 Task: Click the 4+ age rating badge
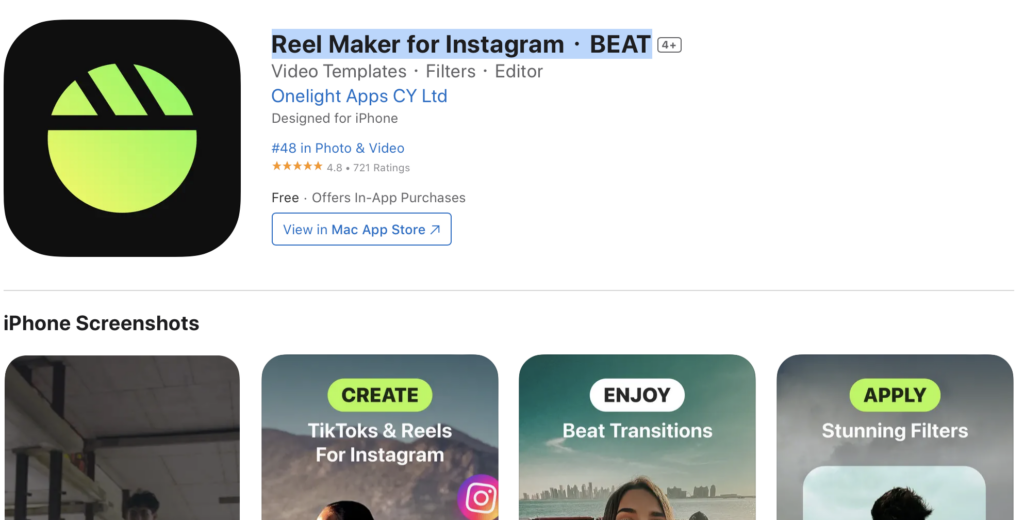click(669, 45)
